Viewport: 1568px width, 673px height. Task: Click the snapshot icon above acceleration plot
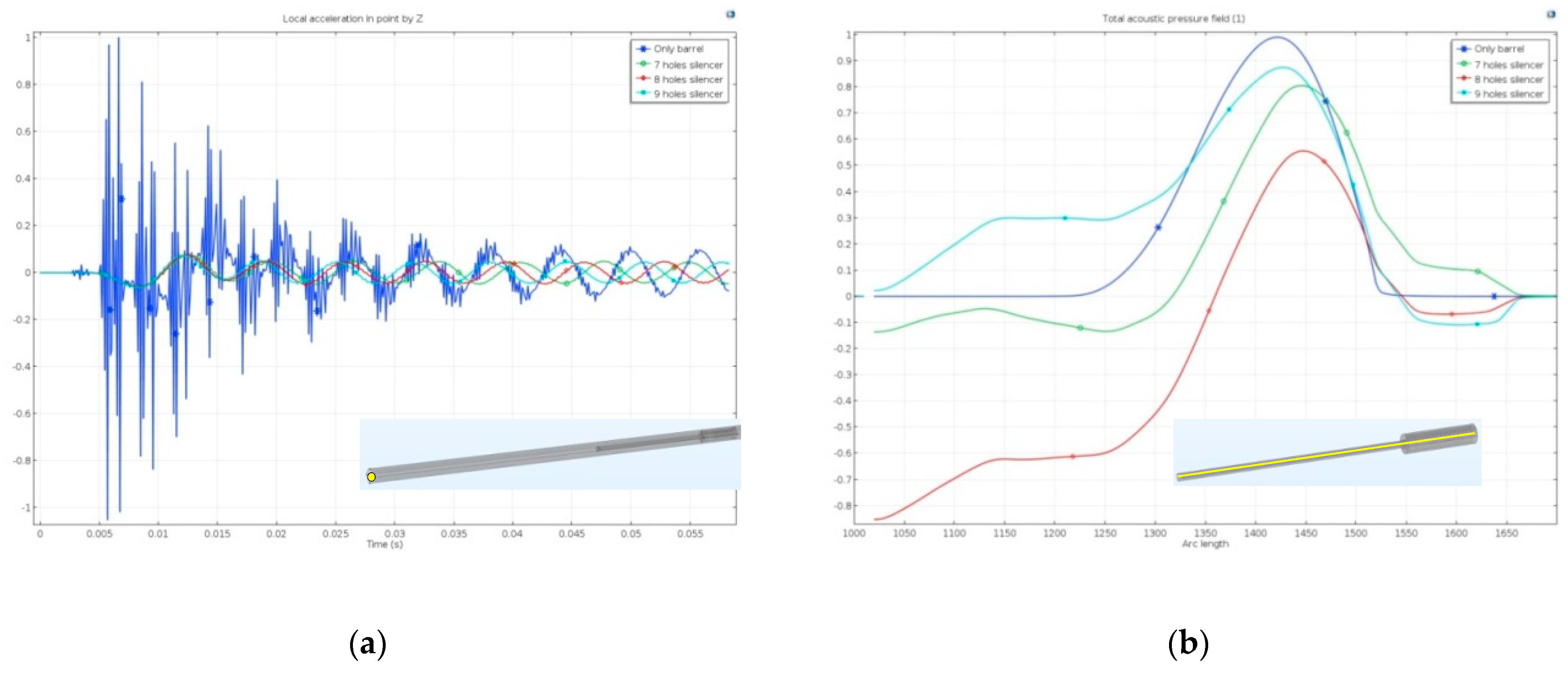click(x=730, y=14)
